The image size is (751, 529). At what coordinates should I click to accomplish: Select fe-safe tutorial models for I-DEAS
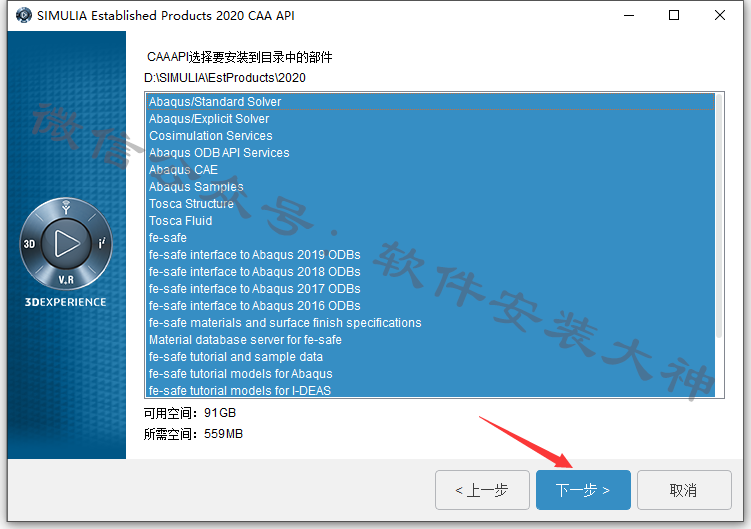coord(430,390)
